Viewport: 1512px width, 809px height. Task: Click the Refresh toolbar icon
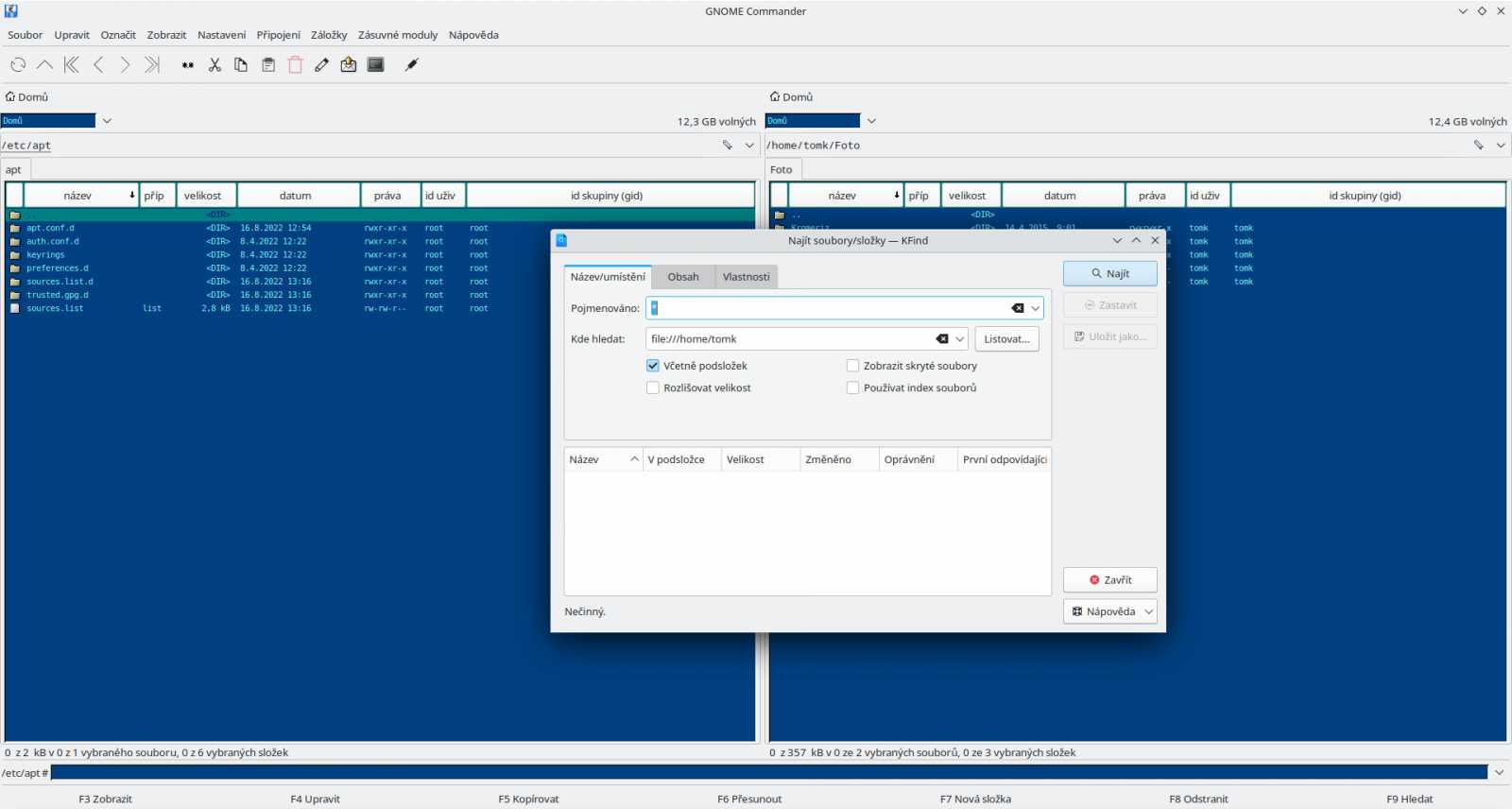click(x=18, y=65)
